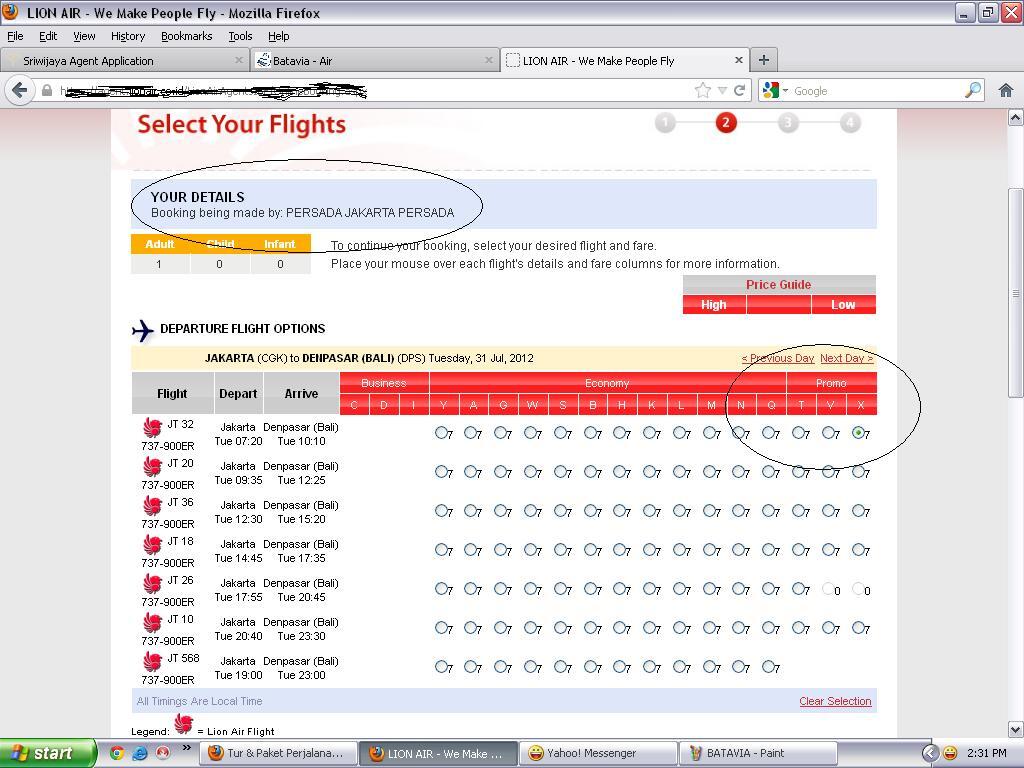The image size is (1024, 768).
Task: Open the History menu
Action: [x=128, y=36]
